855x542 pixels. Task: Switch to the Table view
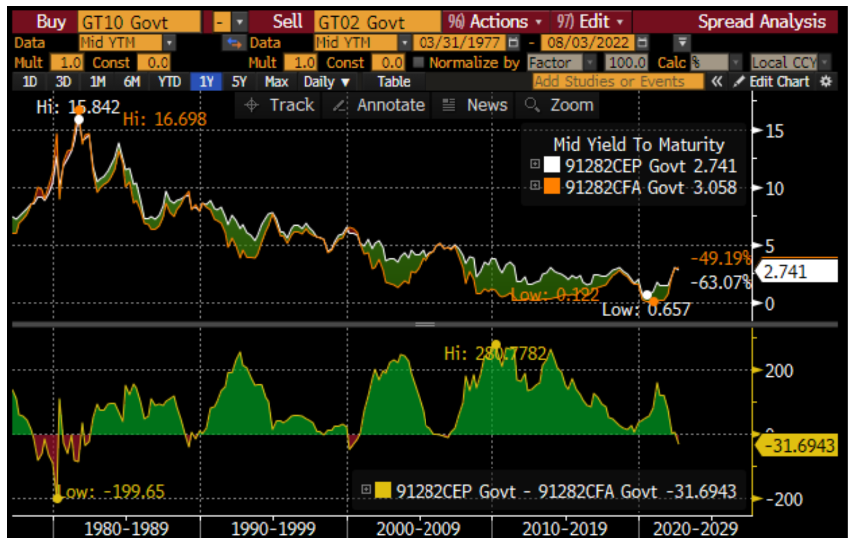point(394,82)
